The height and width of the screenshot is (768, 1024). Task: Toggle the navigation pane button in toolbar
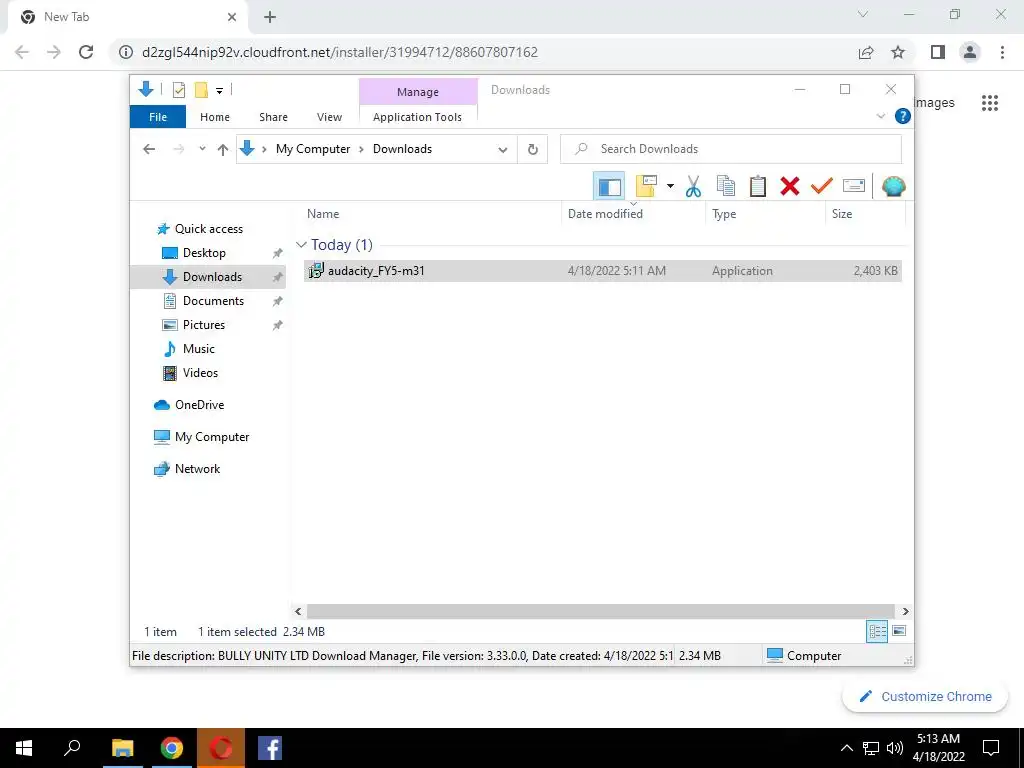point(609,186)
